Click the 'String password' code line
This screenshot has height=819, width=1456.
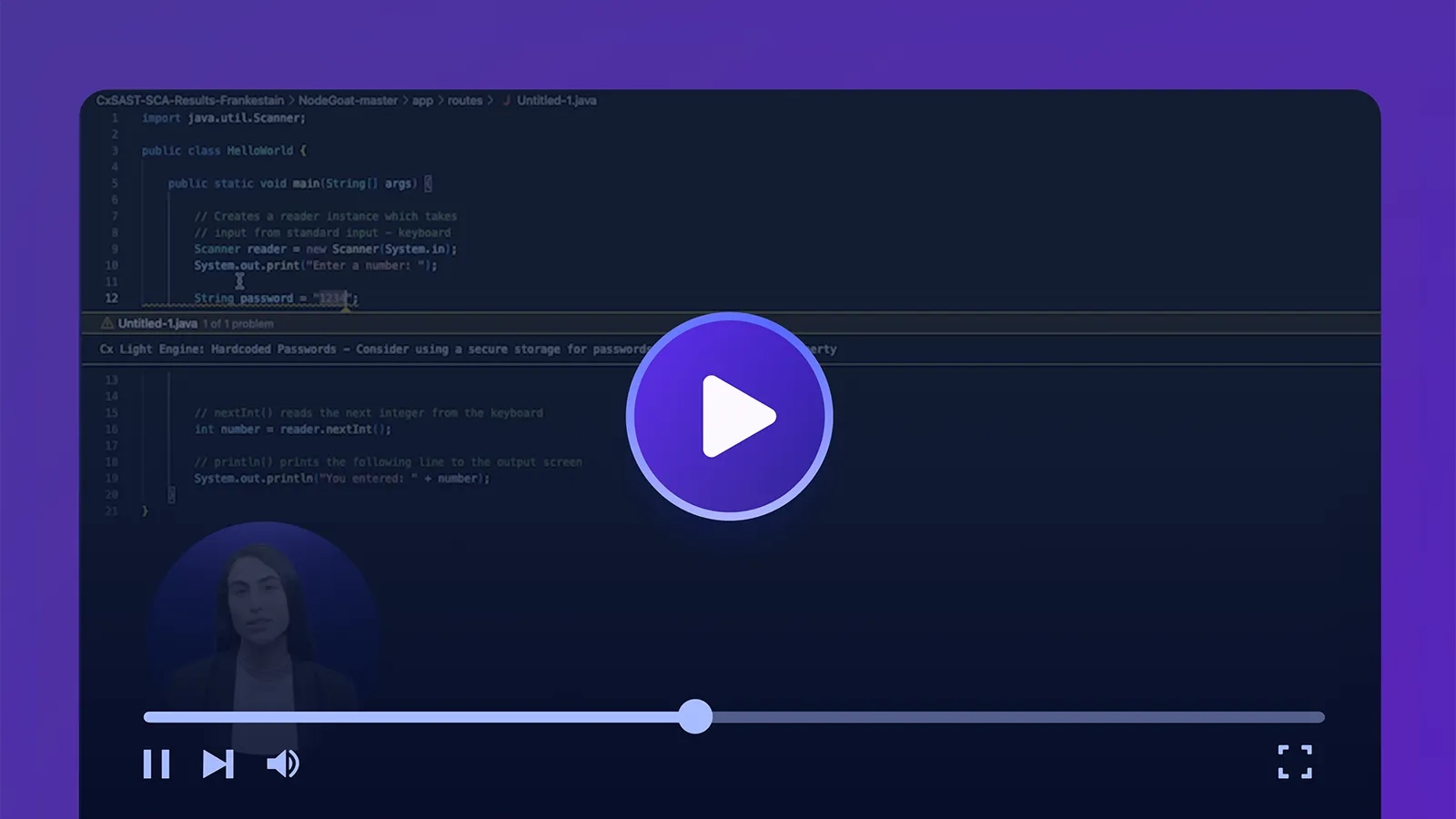point(276,298)
